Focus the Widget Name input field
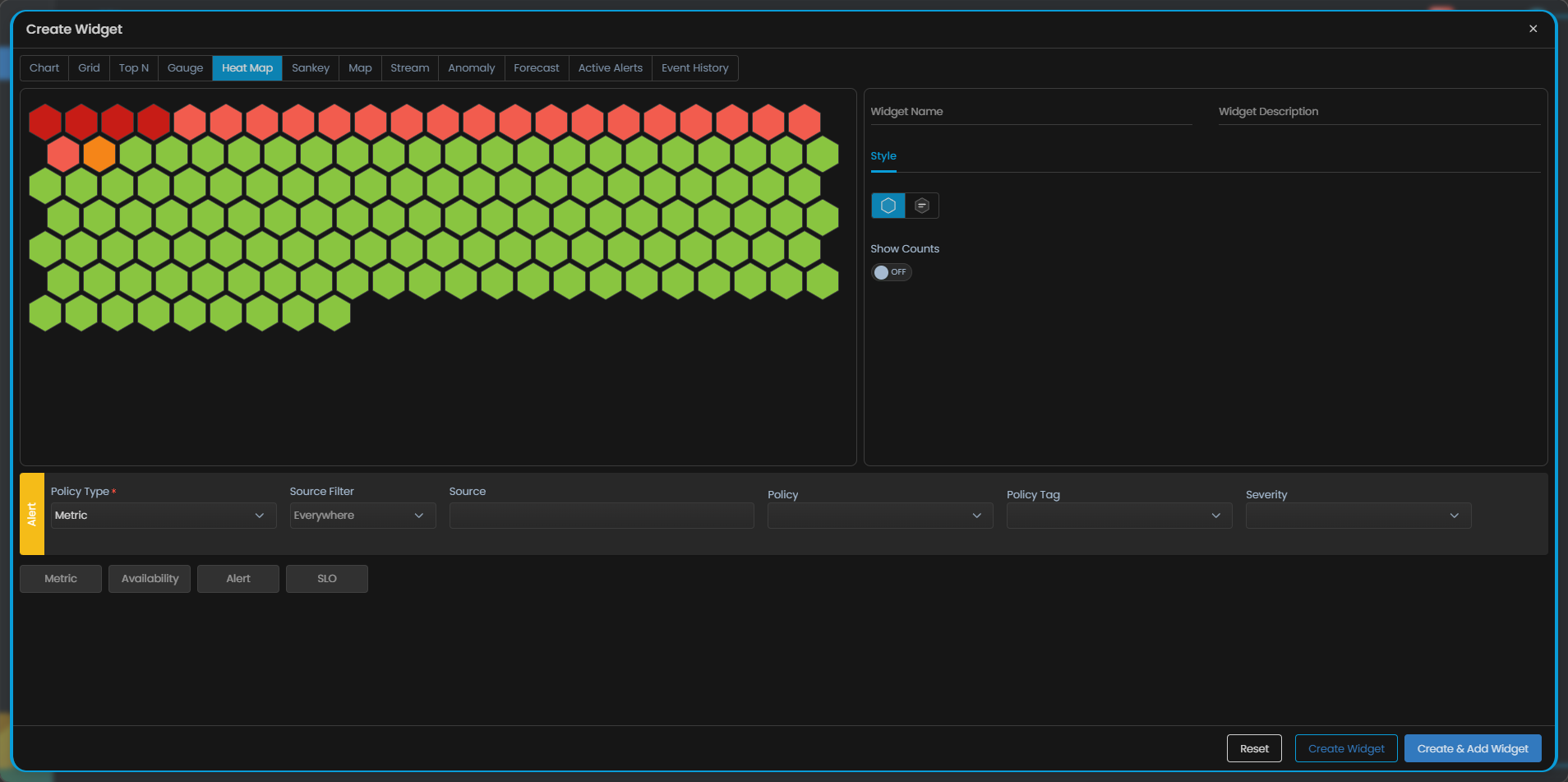The width and height of the screenshot is (1568, 782). (1031, 112)
